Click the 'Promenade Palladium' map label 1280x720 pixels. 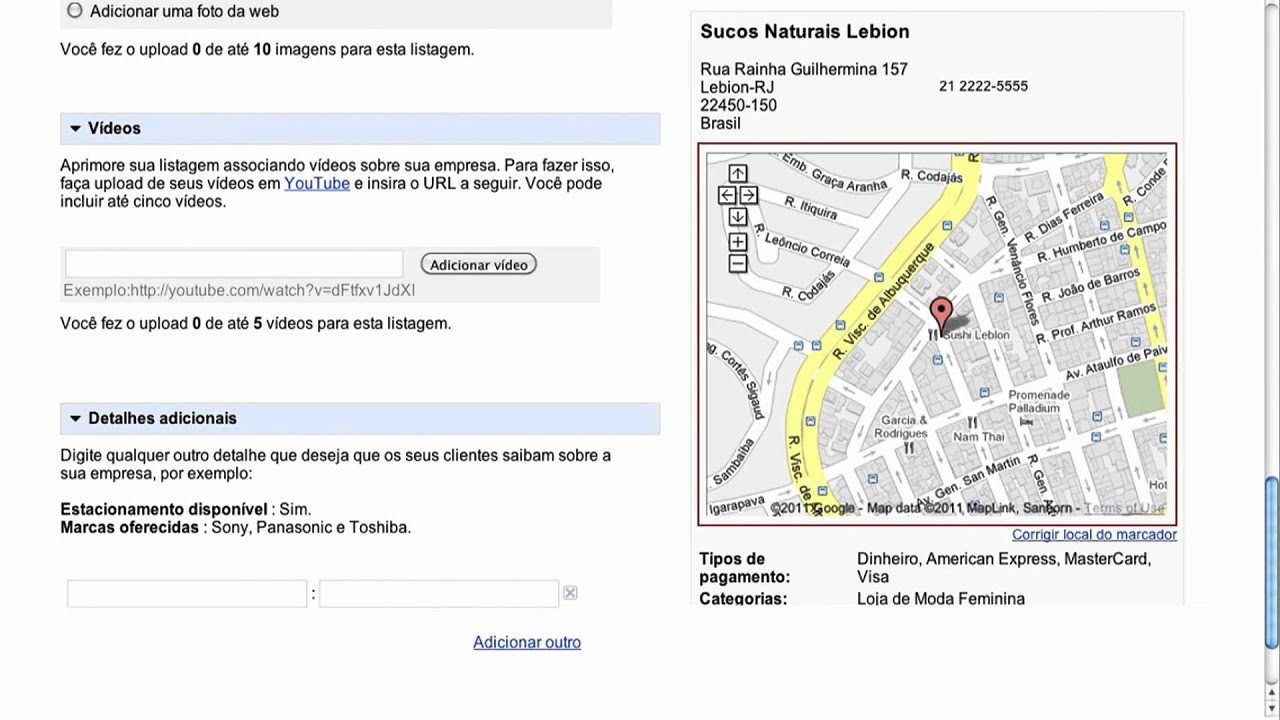[x=1038, y=401]
